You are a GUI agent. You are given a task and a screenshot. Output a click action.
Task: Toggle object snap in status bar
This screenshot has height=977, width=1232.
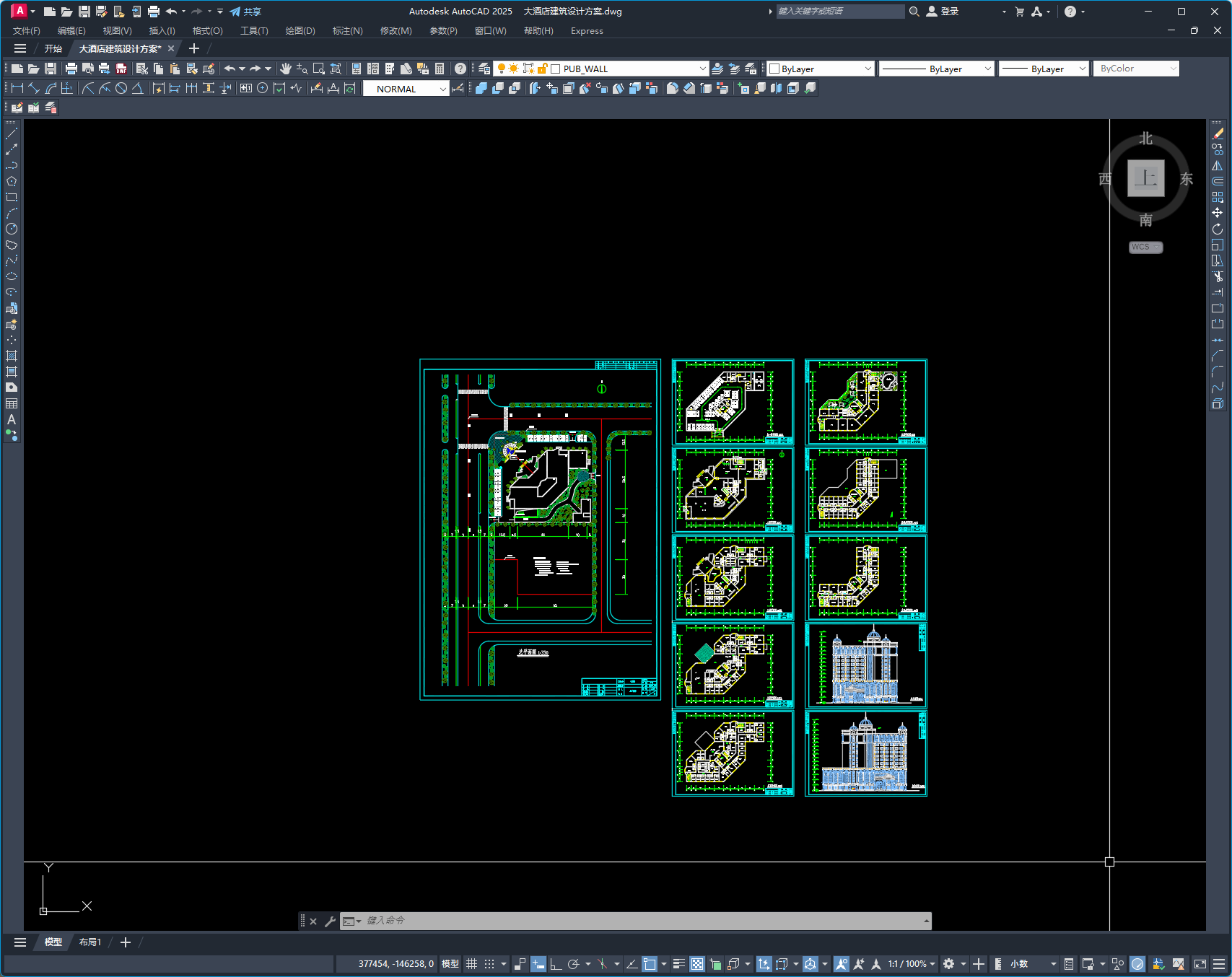tap(650, 964)
